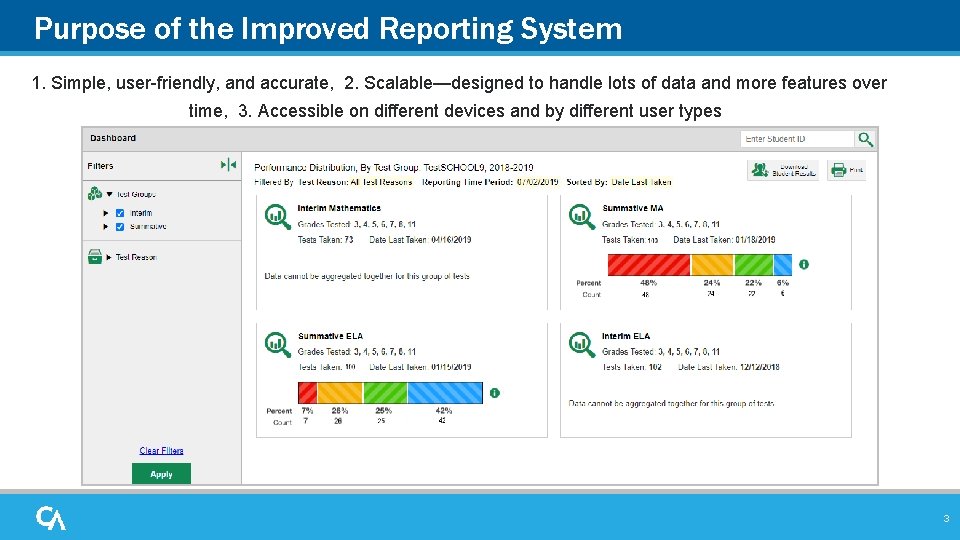The image size is (960, 540).
Task: Click the Interim ELA title
Action: [626, 336]
